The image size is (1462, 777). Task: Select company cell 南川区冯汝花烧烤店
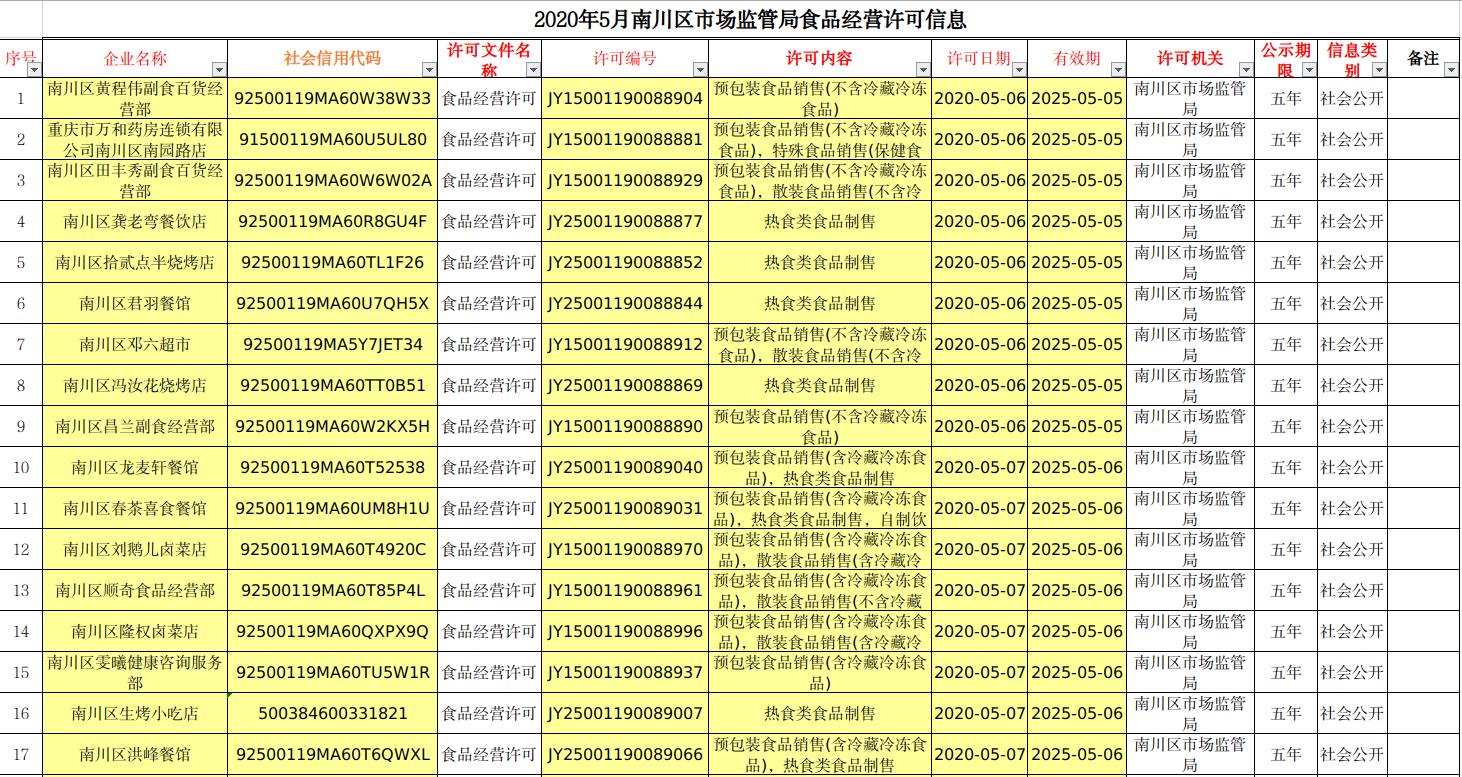pyautogui.click(x=135, y=385)
